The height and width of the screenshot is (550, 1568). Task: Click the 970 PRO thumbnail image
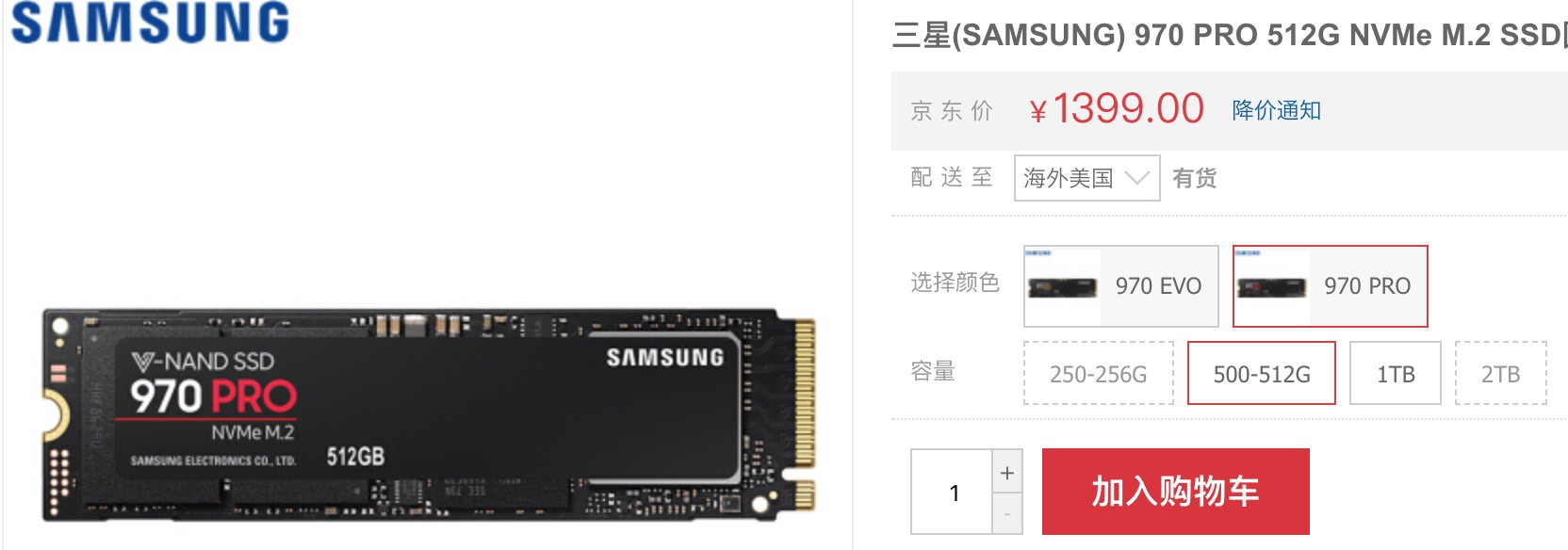click(x=1271, y=286)
